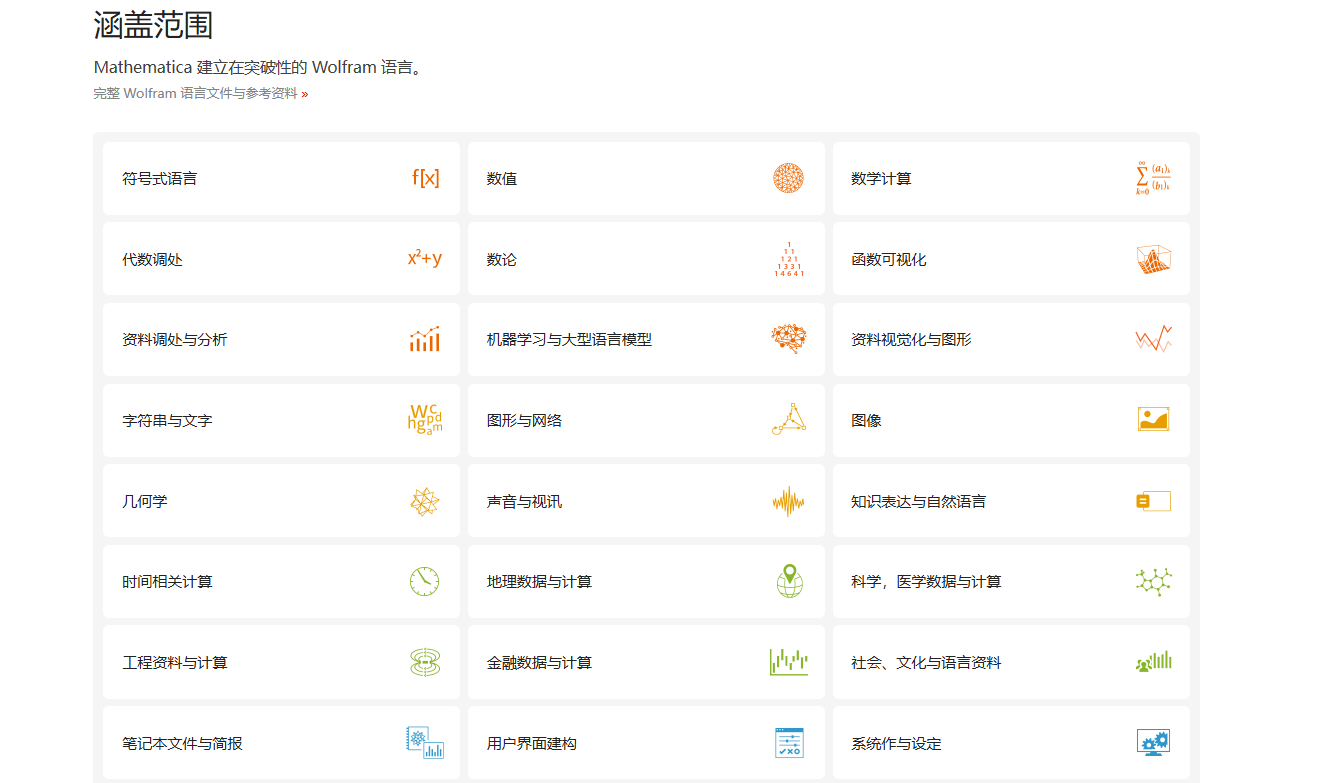Image resolution: width=1334 pixels, height=783 pixels.
Task: Click the card icon for 知识表达与自然语言
Action: coord(1154,501)
